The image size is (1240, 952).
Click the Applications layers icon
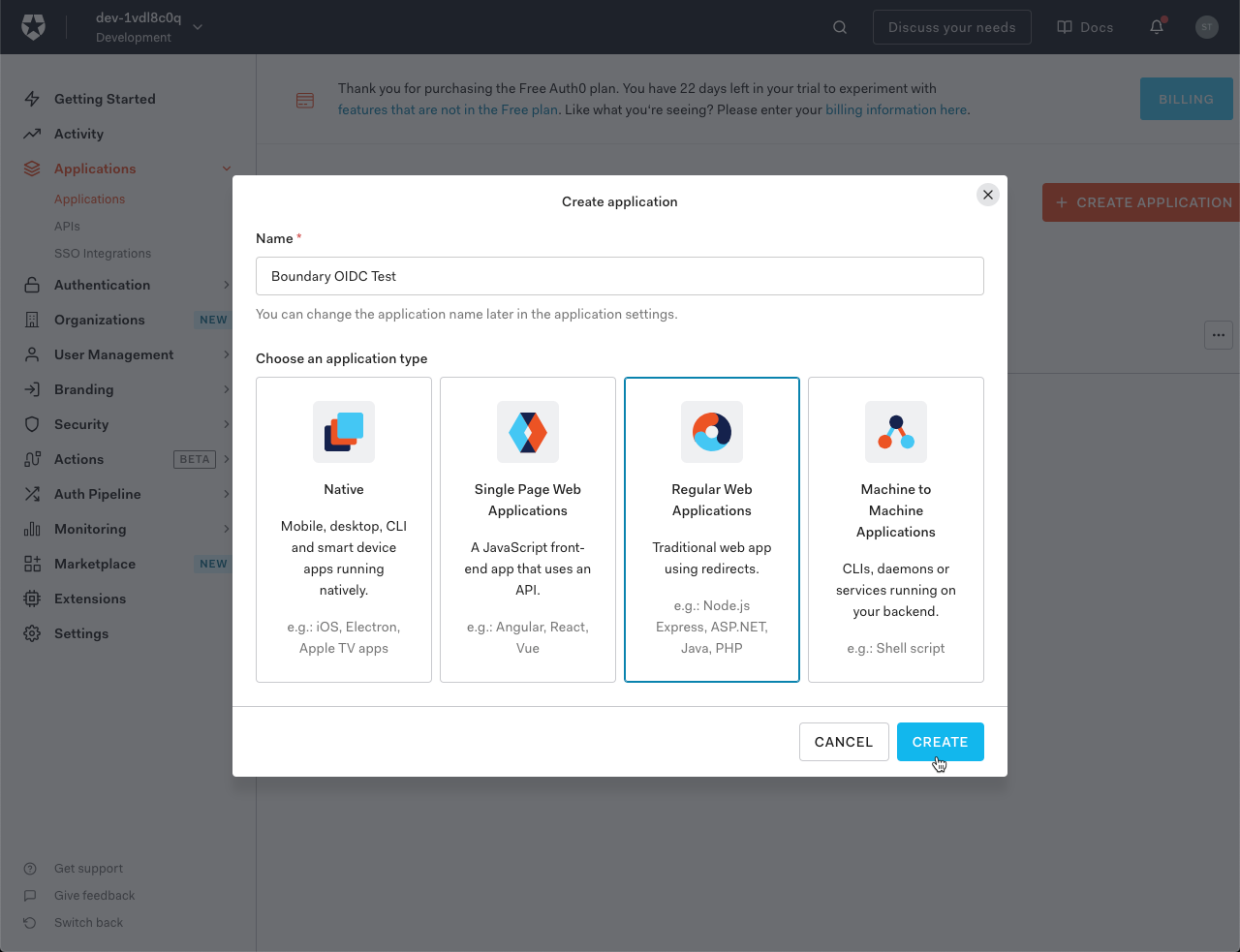(32, 169)
